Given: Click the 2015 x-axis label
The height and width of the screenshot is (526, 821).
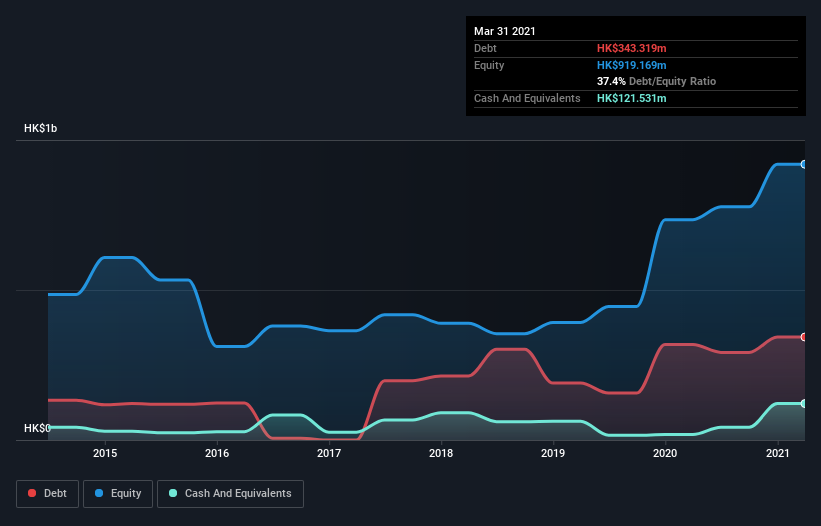Looking at the screenshot, I should [105, 453].
